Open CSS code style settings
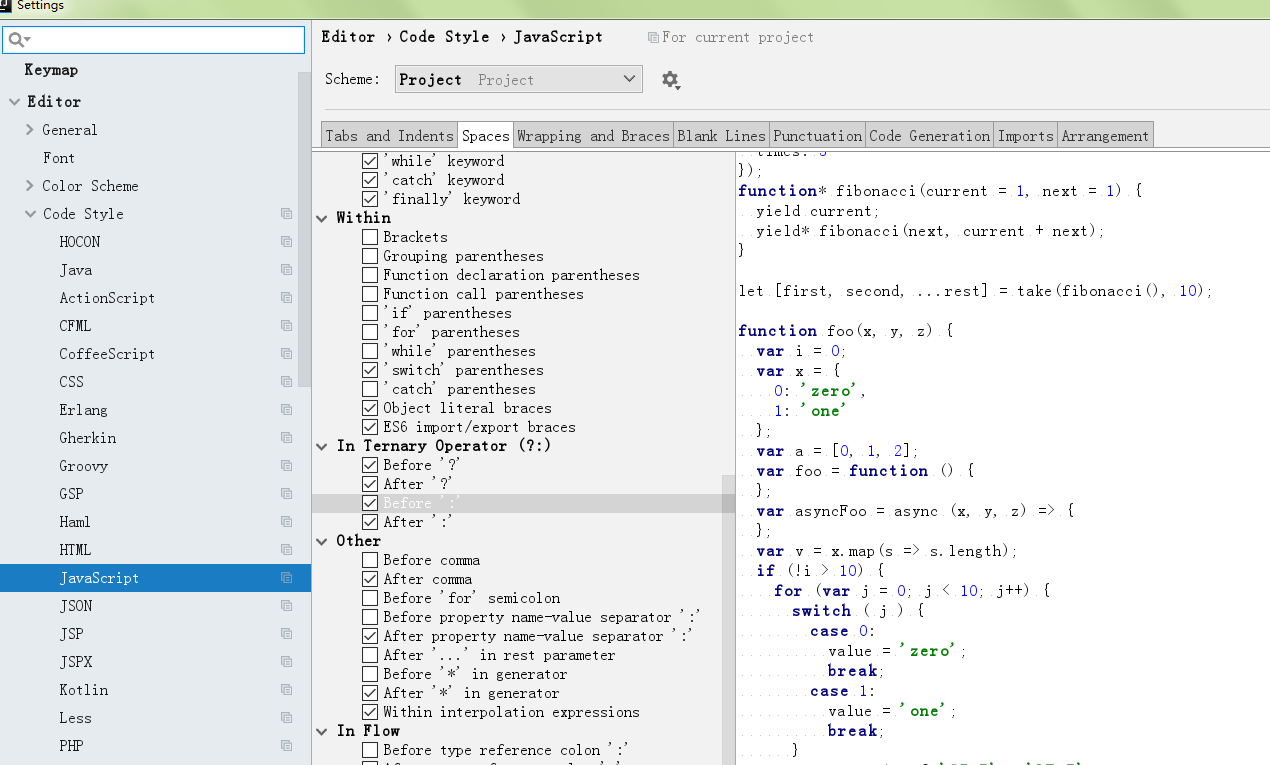The image size is (1270, 765). 71,382
